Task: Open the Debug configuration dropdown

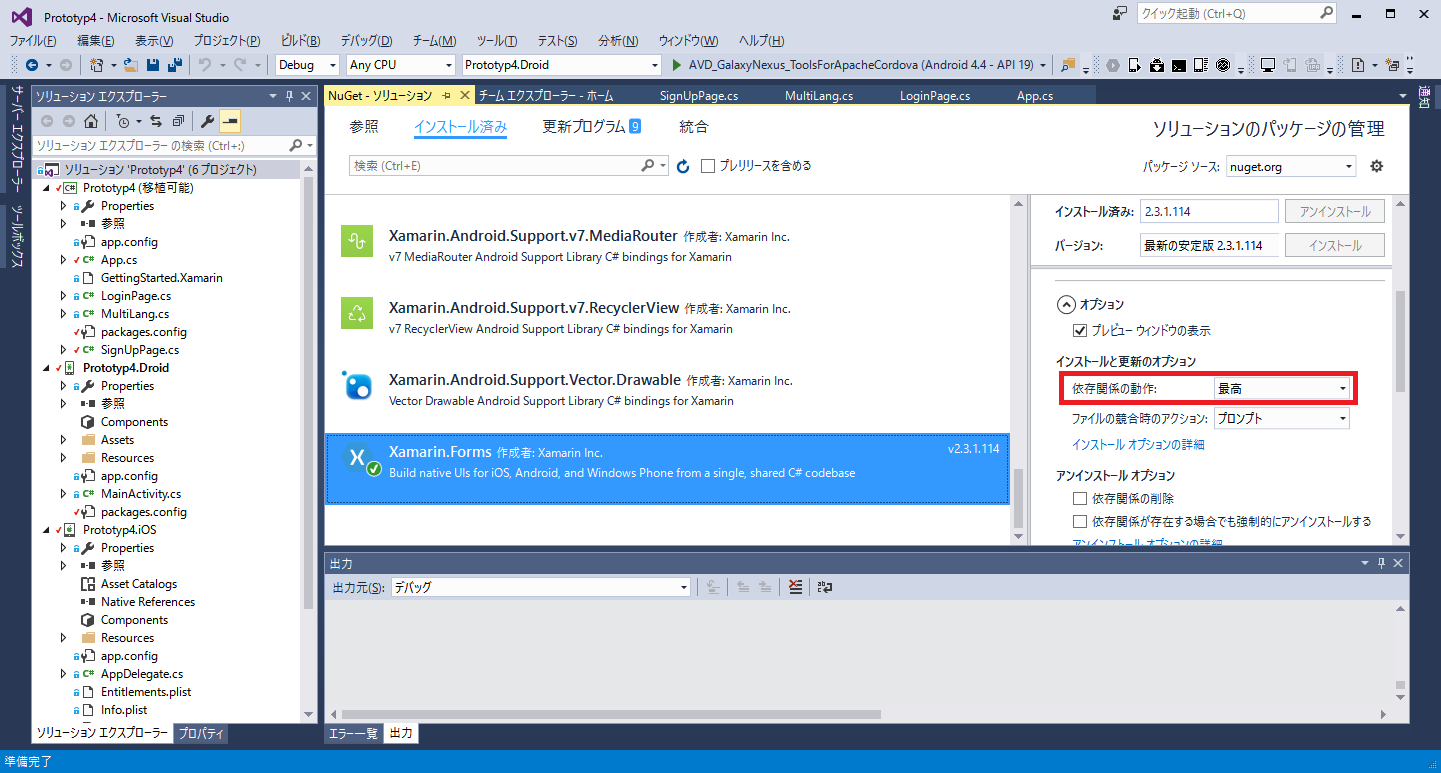Action: pos(309,65)
